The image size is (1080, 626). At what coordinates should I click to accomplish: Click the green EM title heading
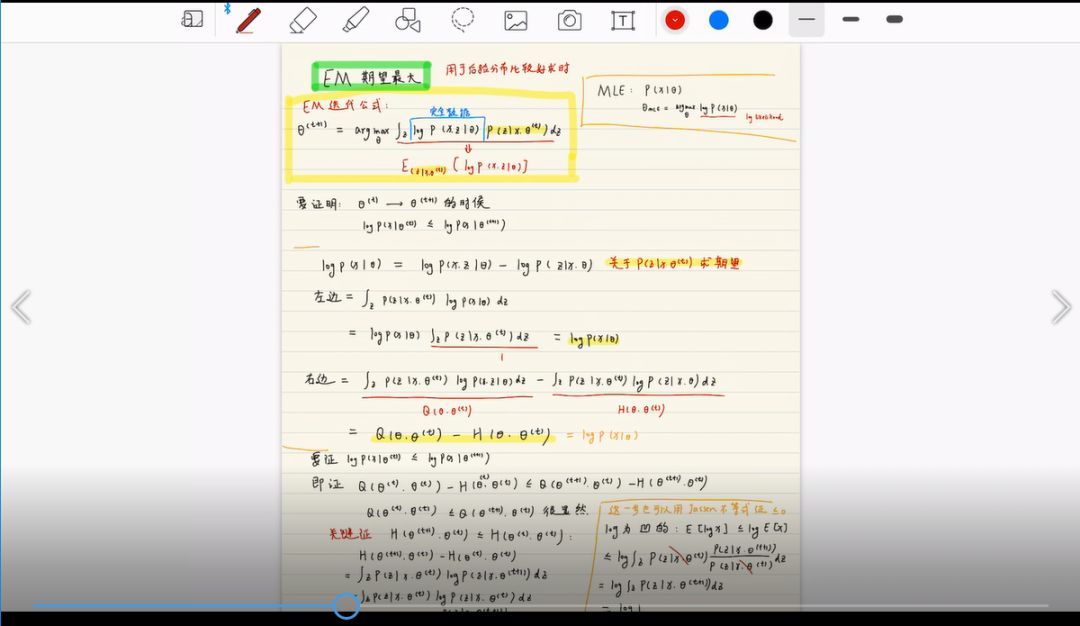point(371,76)
